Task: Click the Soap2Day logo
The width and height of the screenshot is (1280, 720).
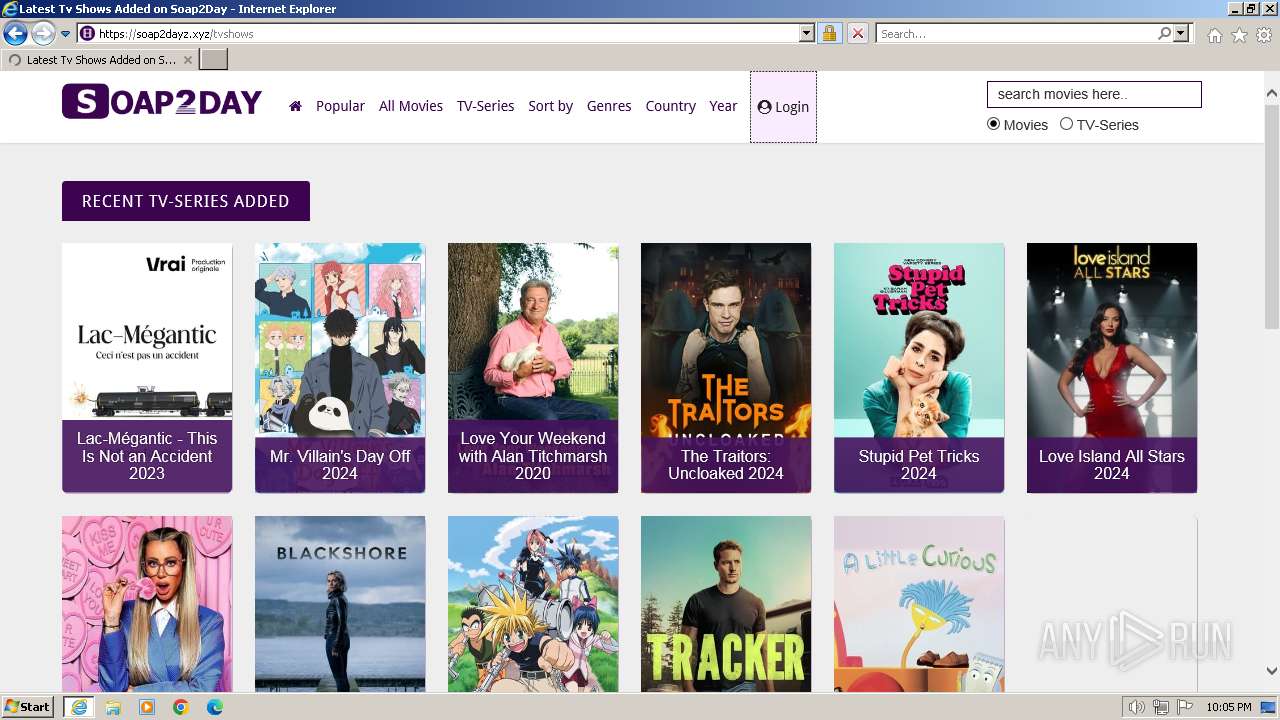Action: pyautogui.click(x=162, y=102)
